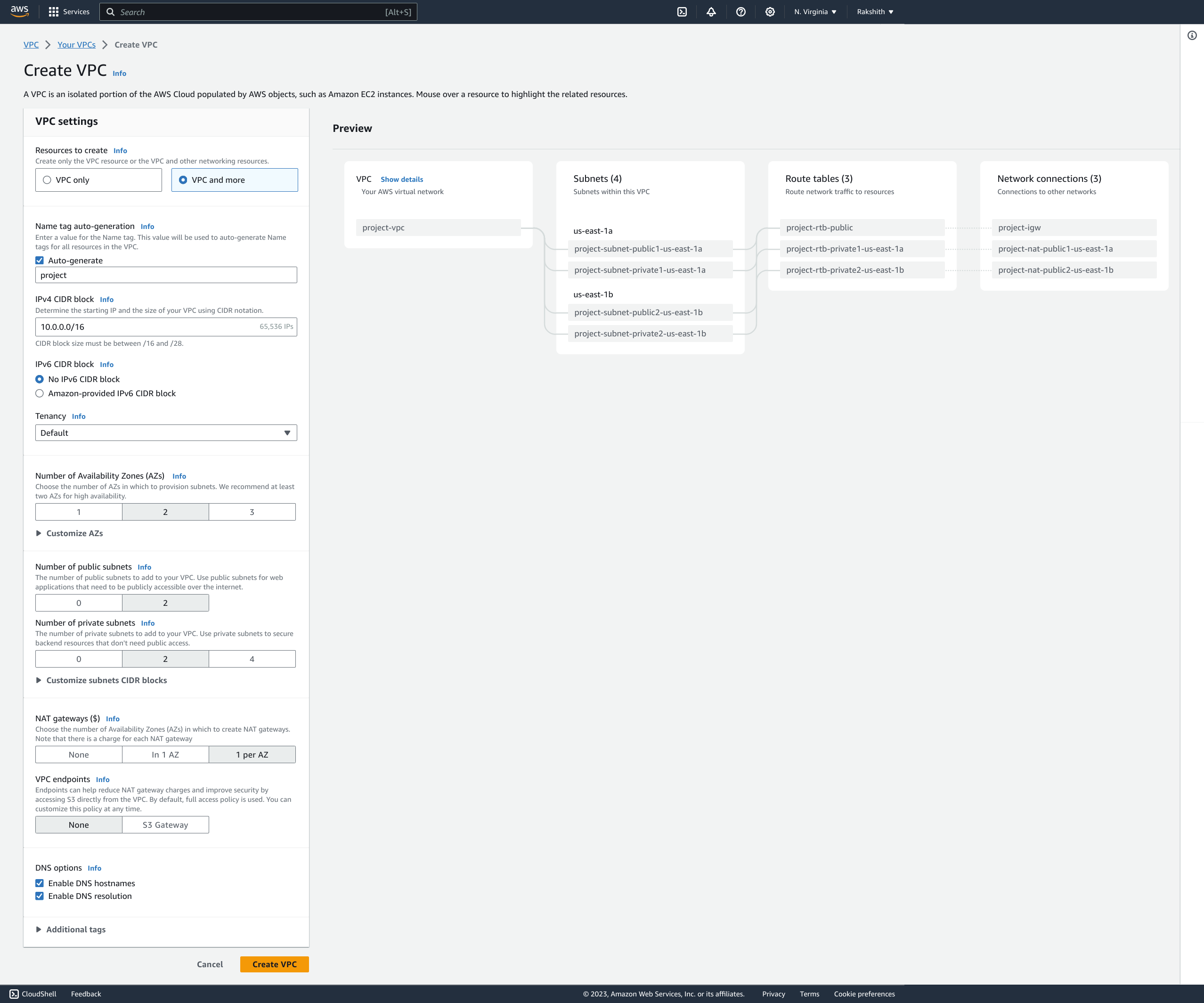
Task: Select project-nat-public2-us-east-1b connection
Action: pyautogui.click(x=1074, y=270)
